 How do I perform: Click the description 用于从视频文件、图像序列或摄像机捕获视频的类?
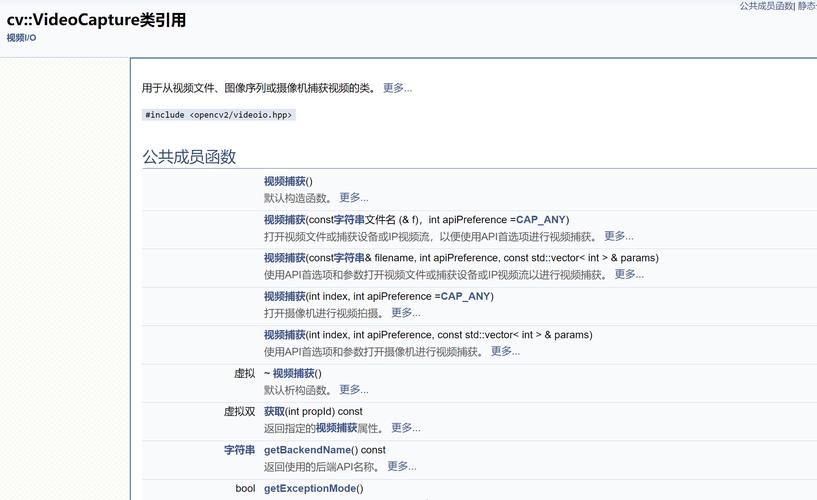[x=258, y=88]
